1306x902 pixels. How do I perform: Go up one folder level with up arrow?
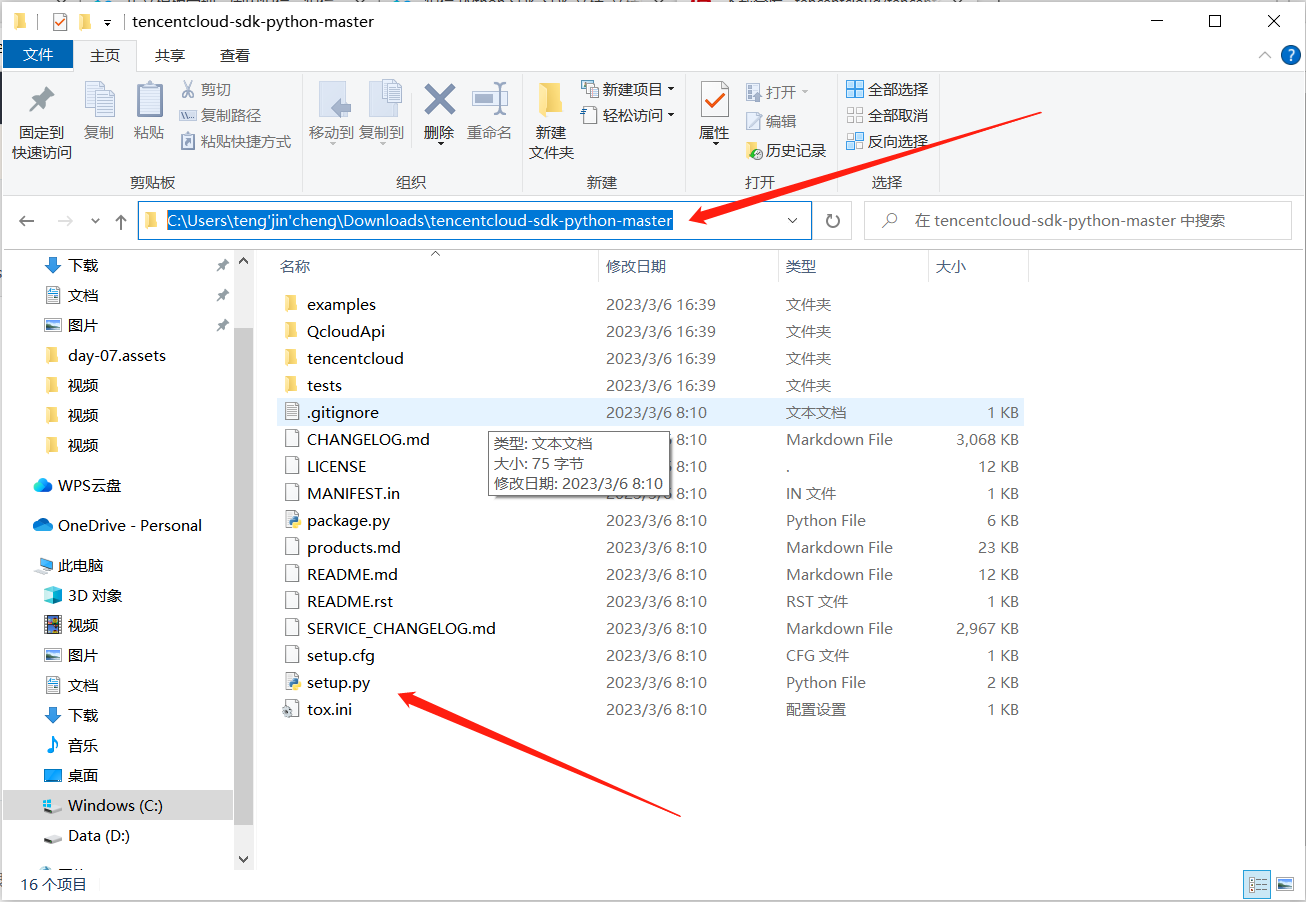pos(121,221)
